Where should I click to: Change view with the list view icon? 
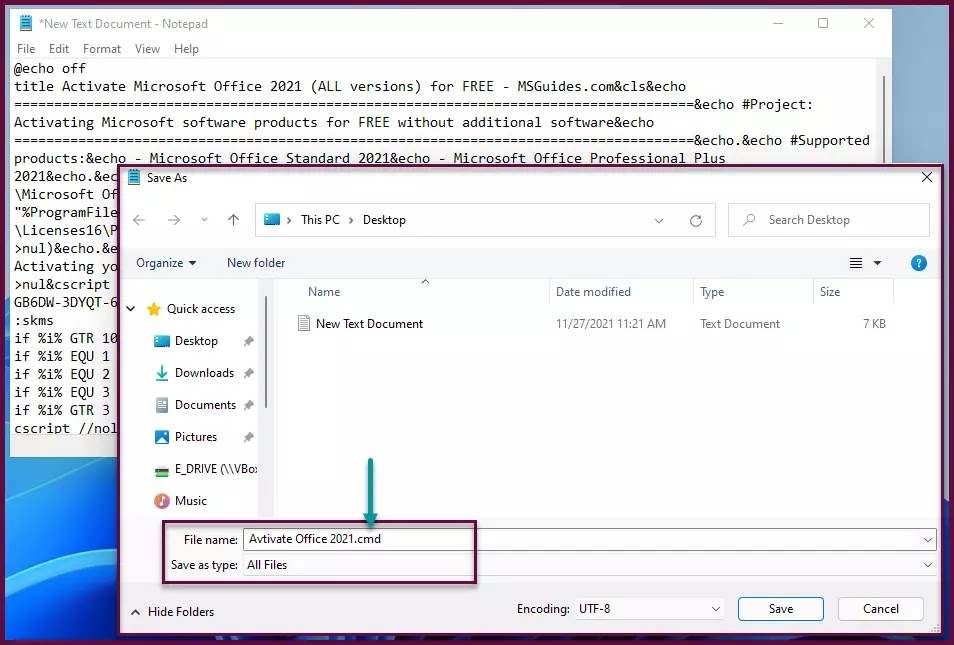855,263
